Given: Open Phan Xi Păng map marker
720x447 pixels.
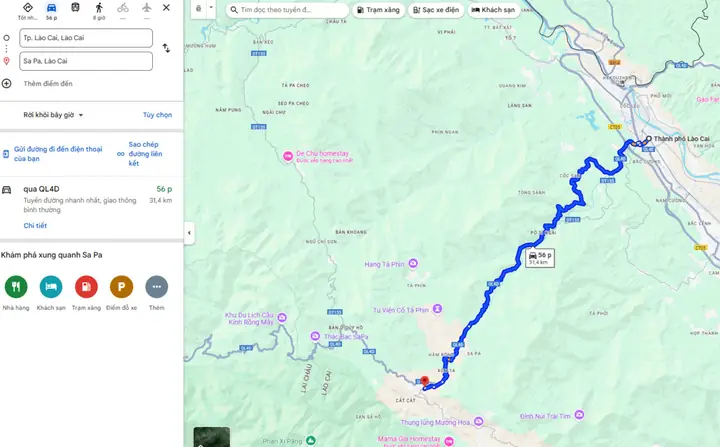Looking at the screenshot, I should 311,440.
